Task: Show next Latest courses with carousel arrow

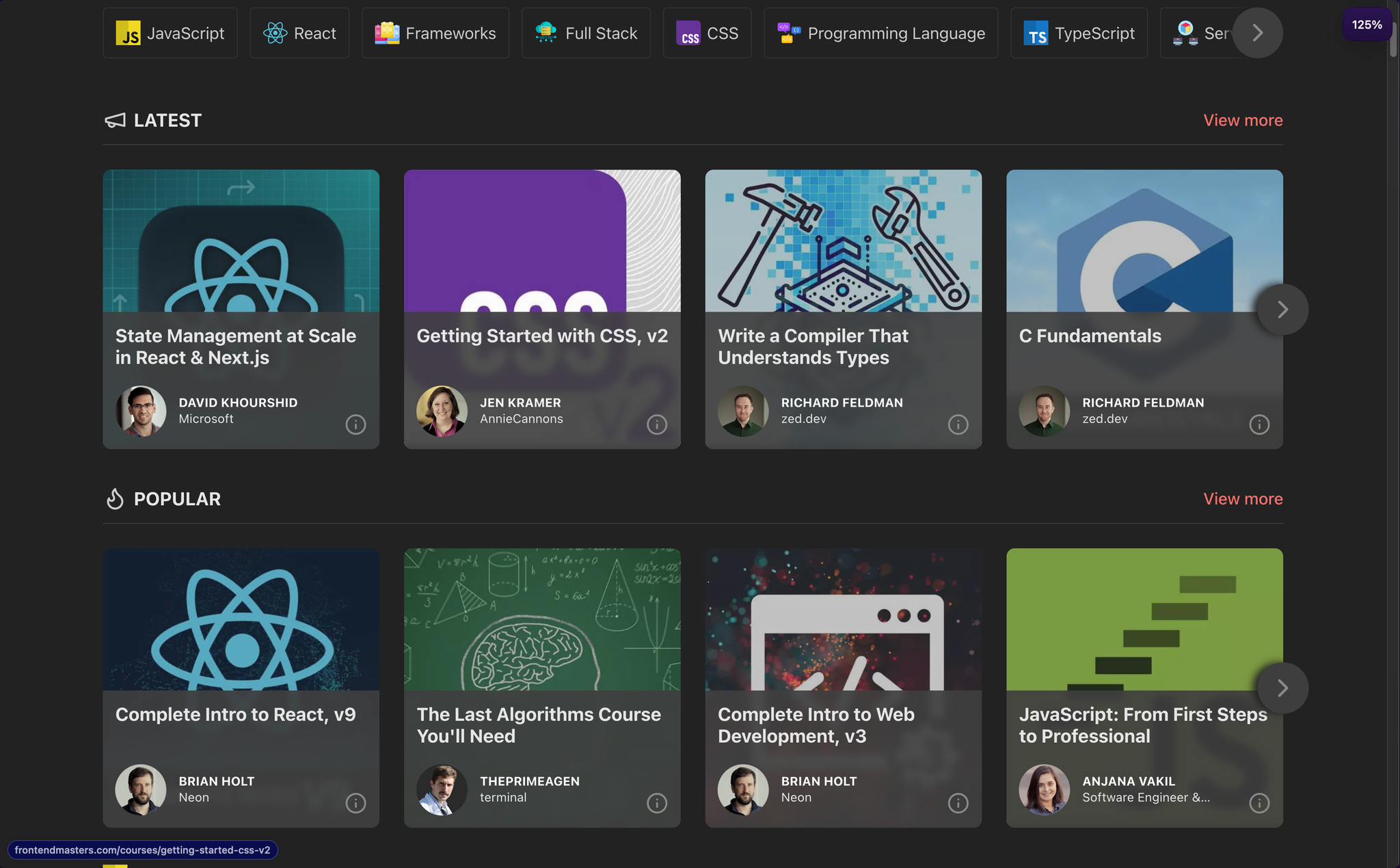Action: [1282, 310]
